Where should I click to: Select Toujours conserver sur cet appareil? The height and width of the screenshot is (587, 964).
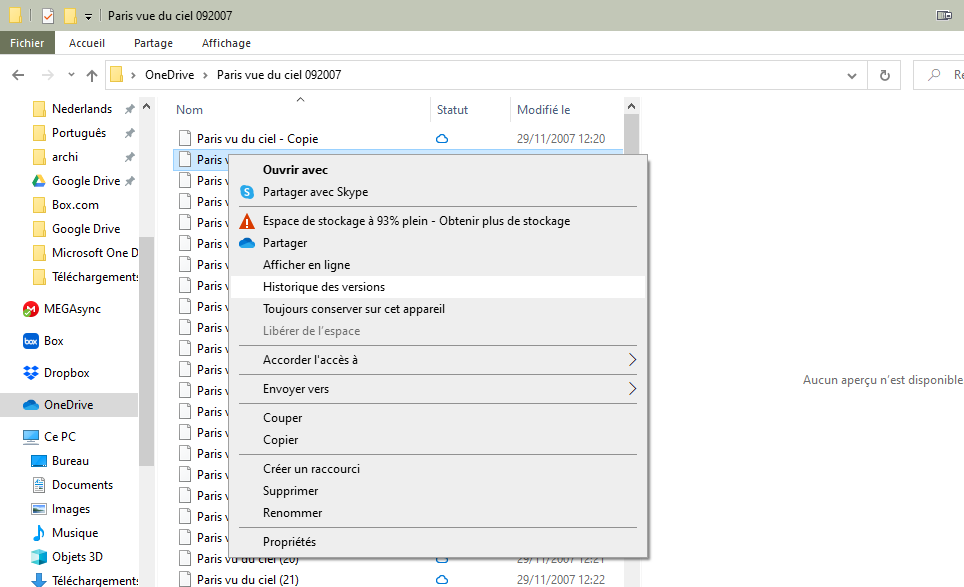pos(438,309)
